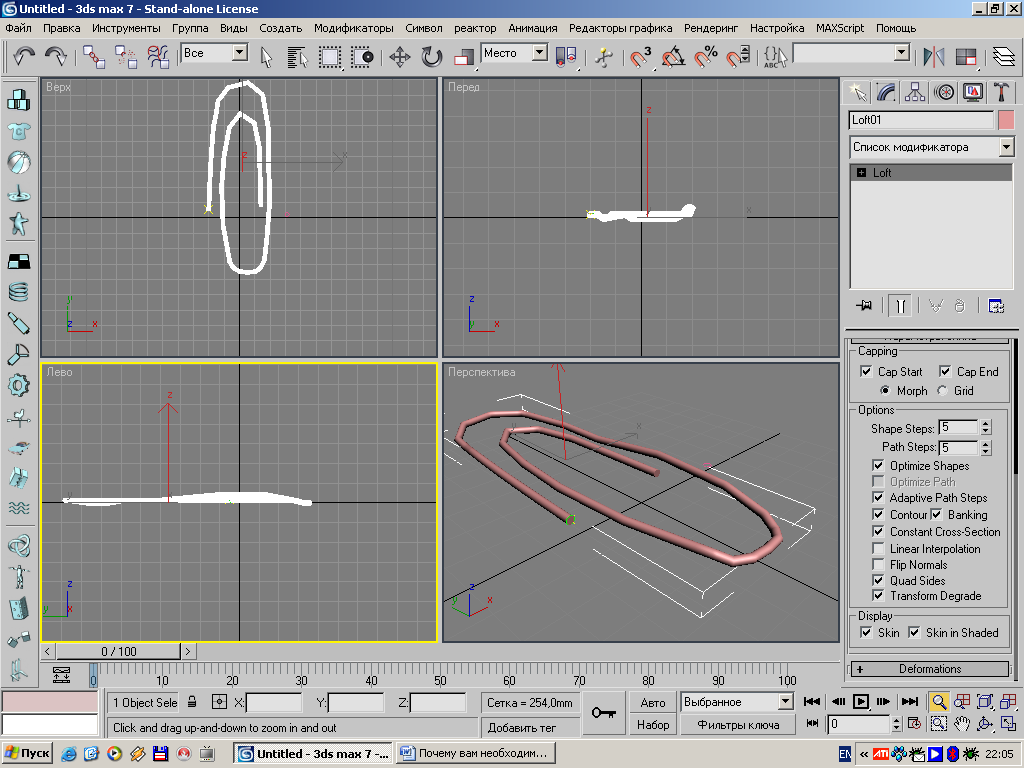
Task: Activate the Zoom magnifier viewport tool
Action: coord(938,702)
